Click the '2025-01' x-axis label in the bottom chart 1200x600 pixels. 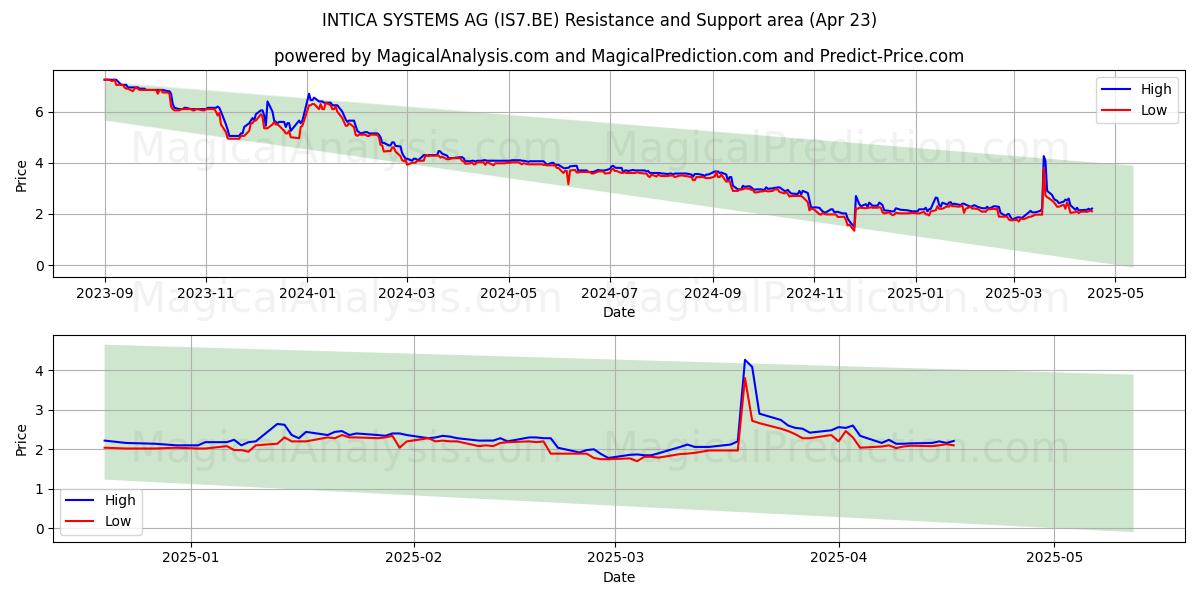click(190, 557)
